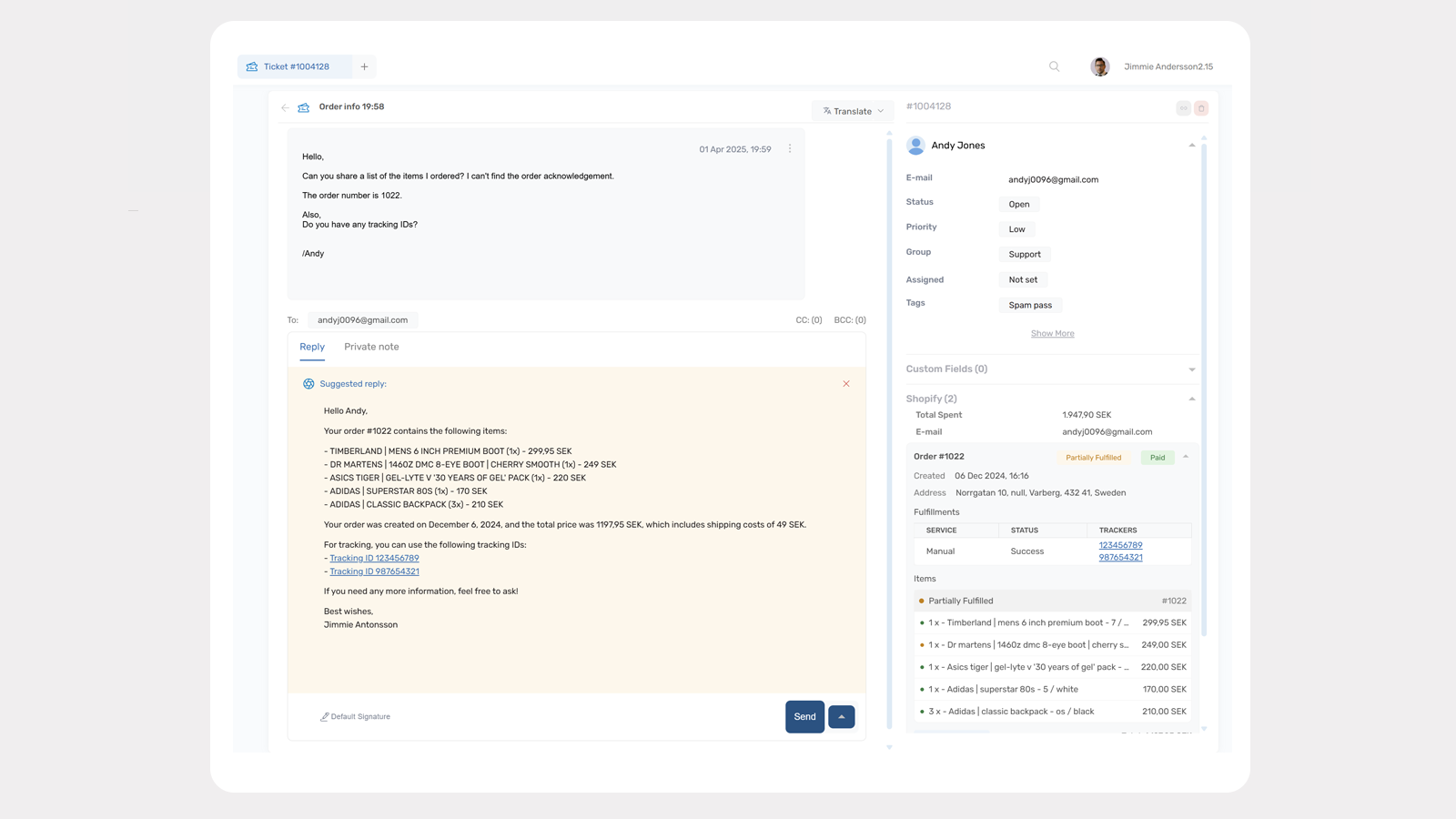The height and width of the screenshot is (819, 1456).
Task: Click the Send button
Action: coord(804,717)
